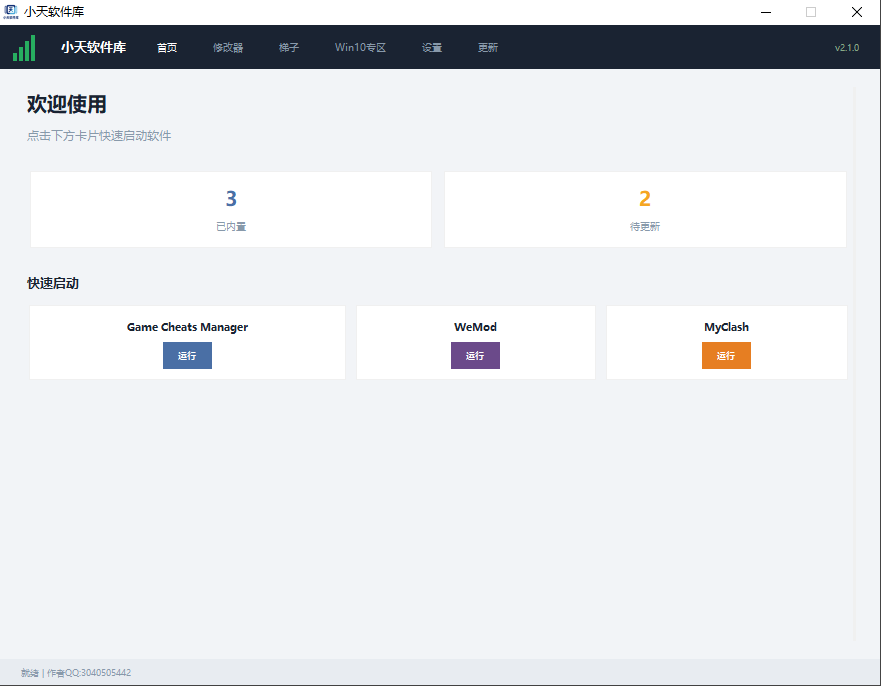Run Game Cheats Manager with blue 运行 button
Viewport: 881px width, 686px height.
187,356
